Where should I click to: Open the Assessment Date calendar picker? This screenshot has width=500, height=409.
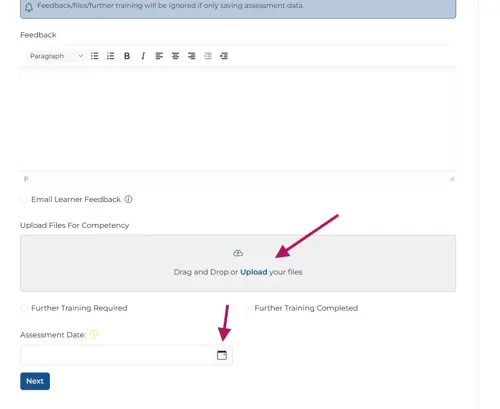[222, 355]
